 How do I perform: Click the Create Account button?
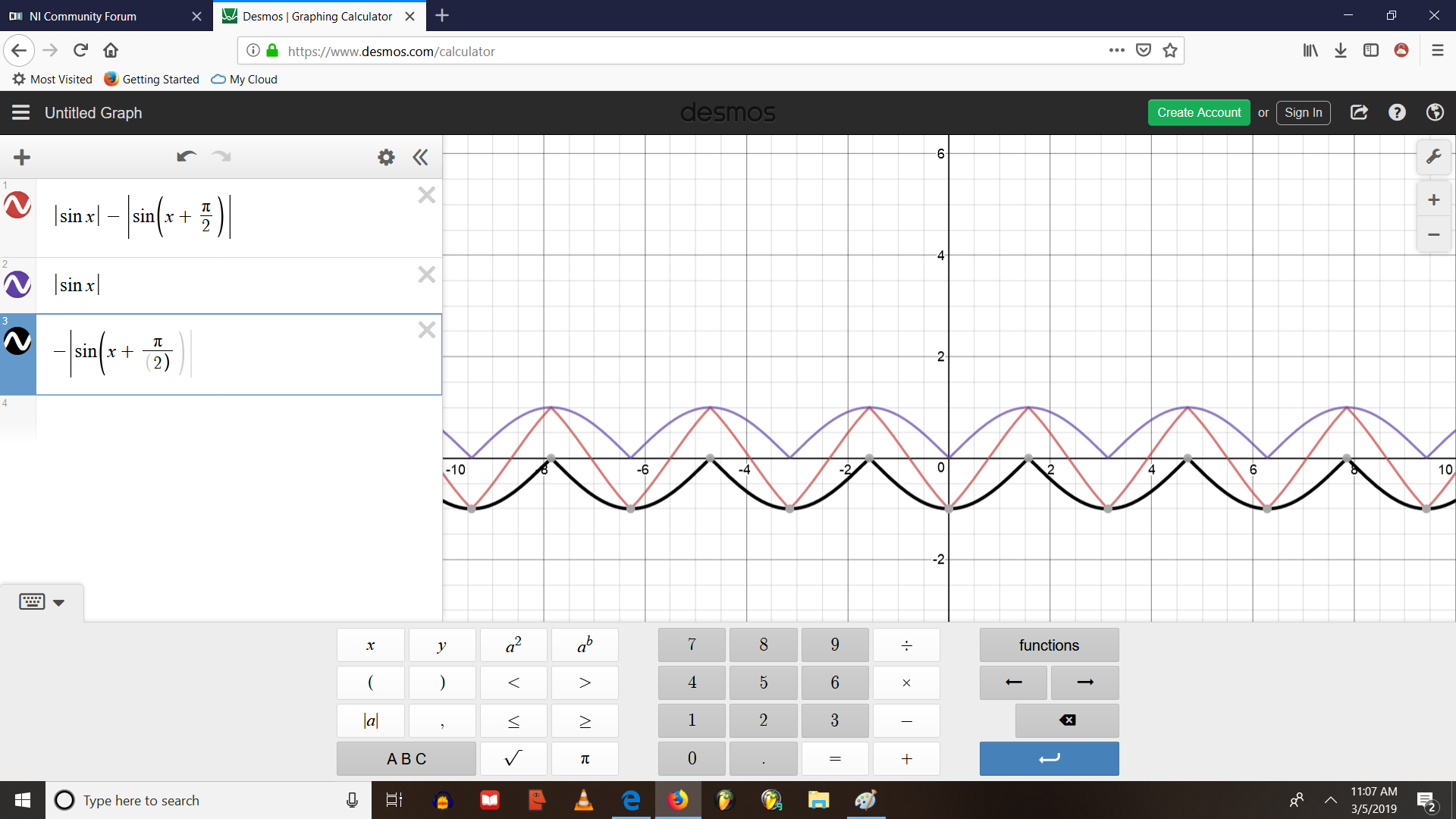click(1198, 112)
